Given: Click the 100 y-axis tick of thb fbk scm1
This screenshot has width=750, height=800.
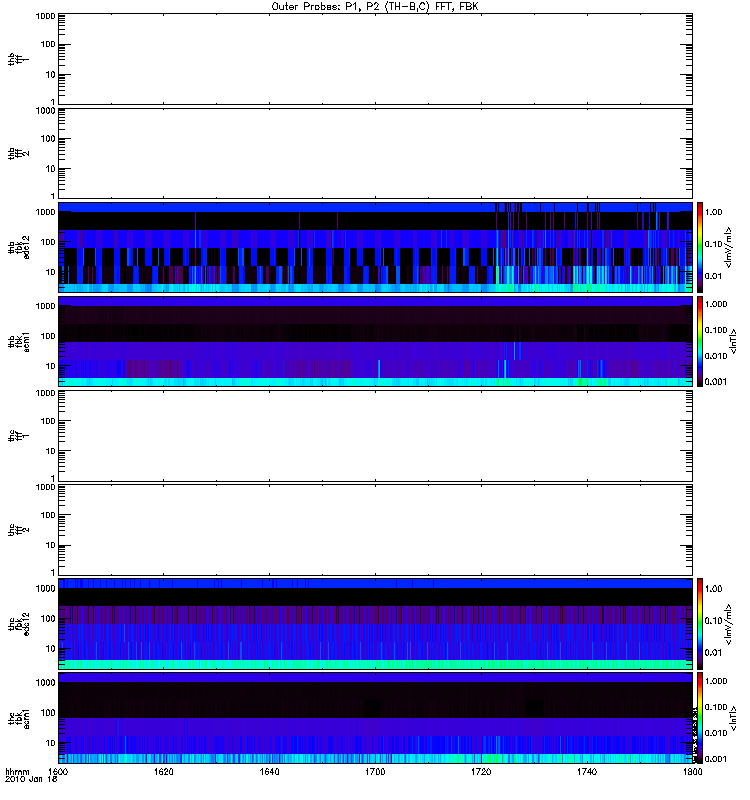Looking at the screenshot, I should pos(48,336).
